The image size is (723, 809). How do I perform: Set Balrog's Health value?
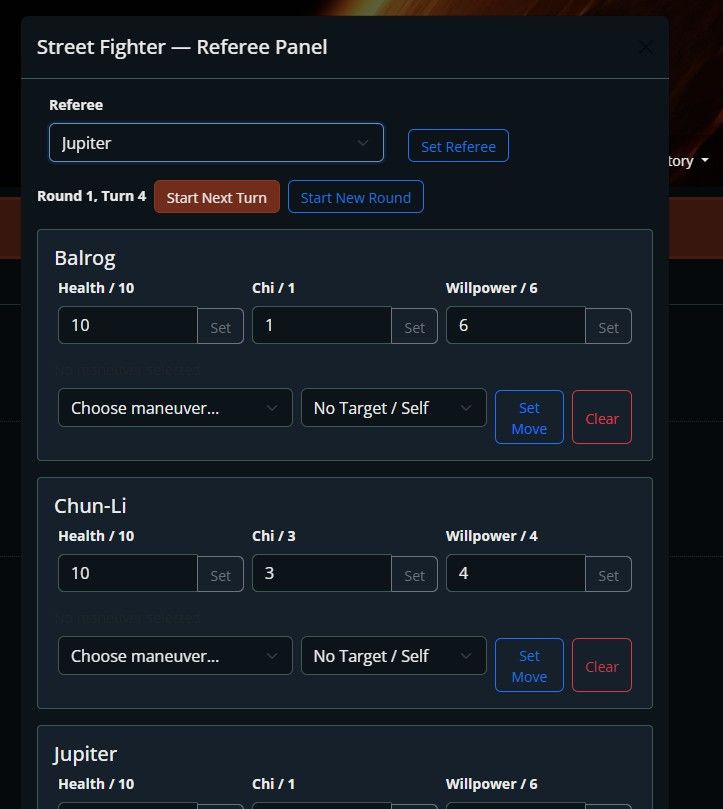coord(220,327)
